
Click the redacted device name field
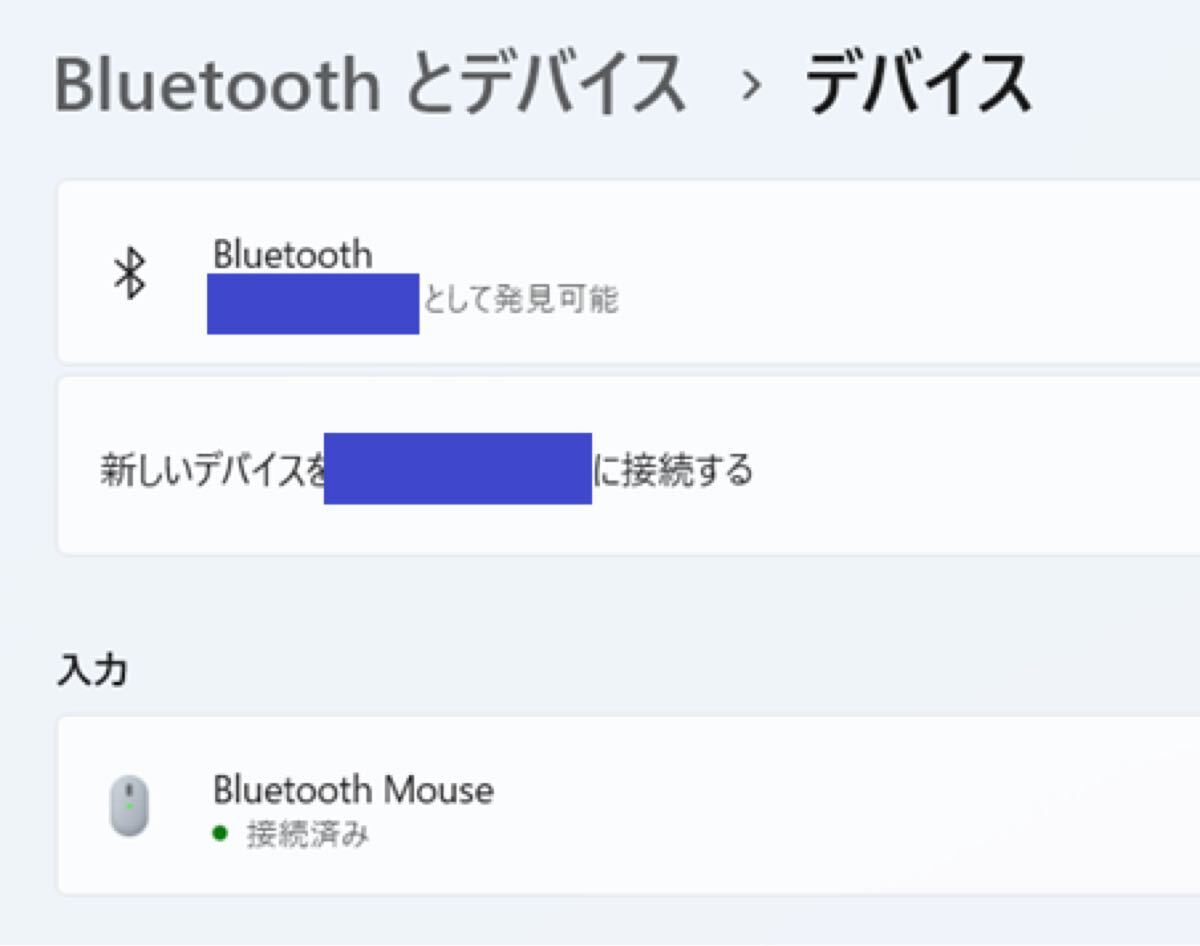coord(312,303)
